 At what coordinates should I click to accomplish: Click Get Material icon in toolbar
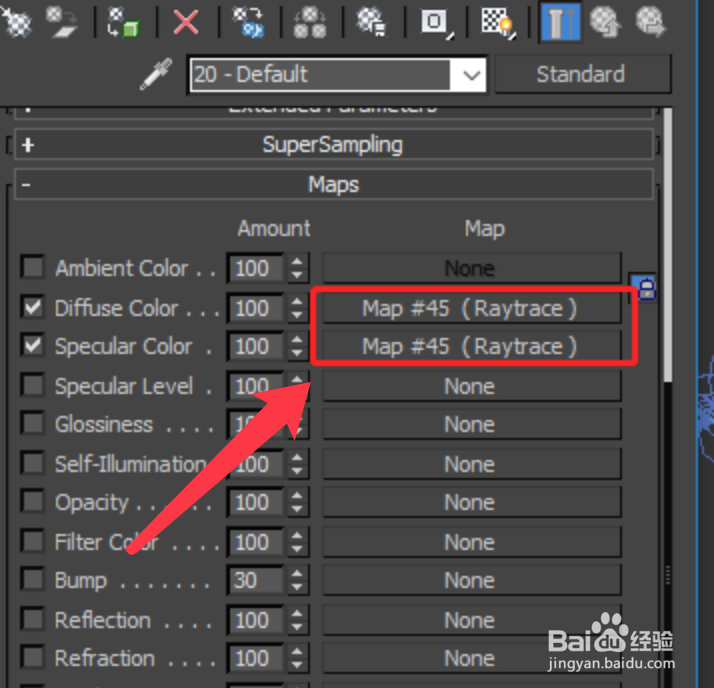pos(16,21)
